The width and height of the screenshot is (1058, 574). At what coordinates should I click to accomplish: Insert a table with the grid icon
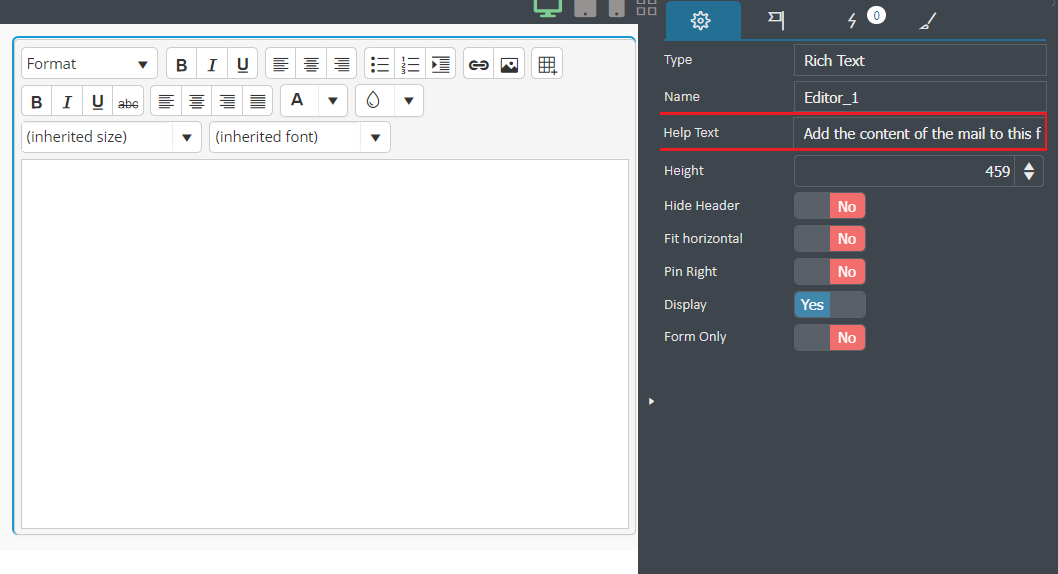547,64
